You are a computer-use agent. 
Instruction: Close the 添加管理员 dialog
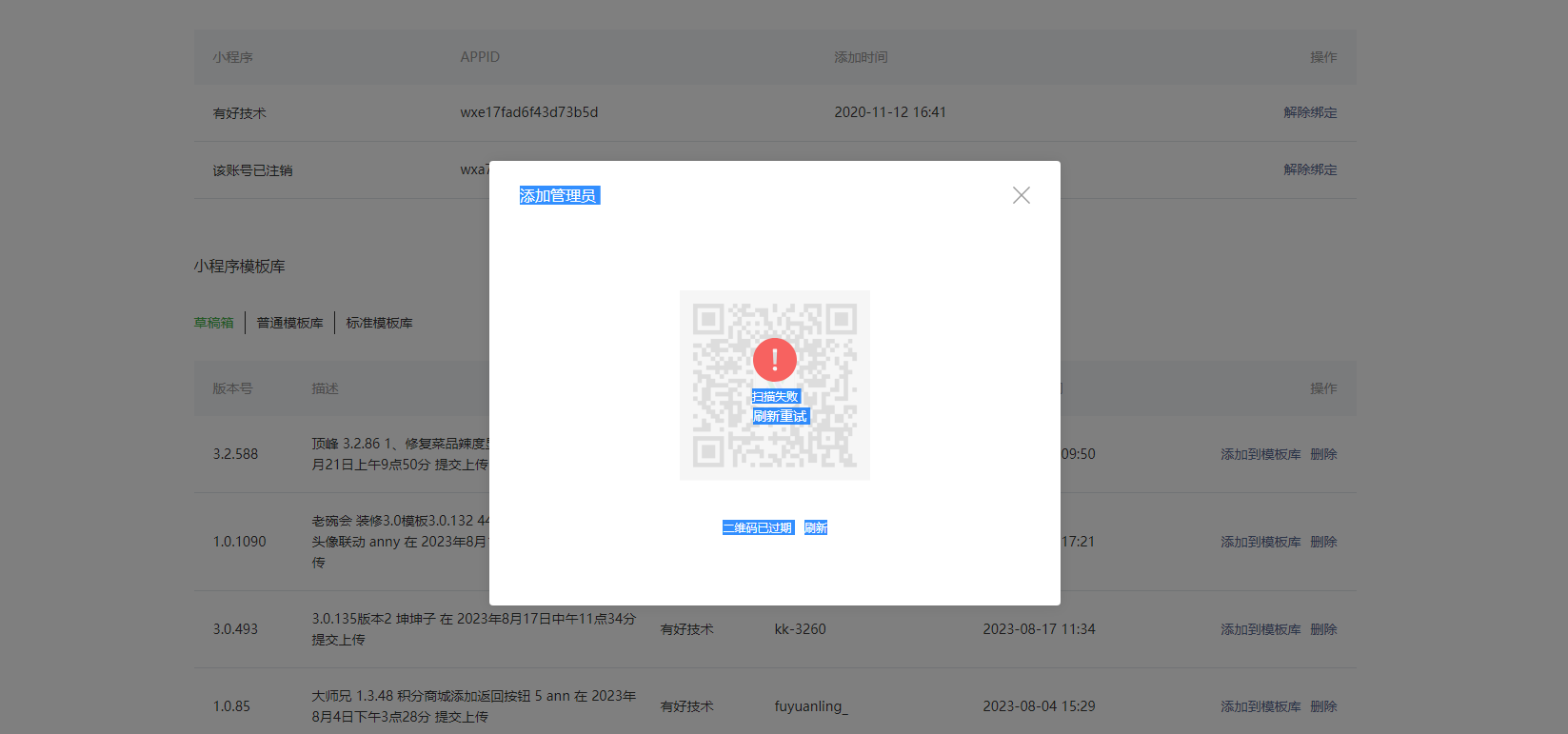pyautogui.click(x=1022, y=195)
